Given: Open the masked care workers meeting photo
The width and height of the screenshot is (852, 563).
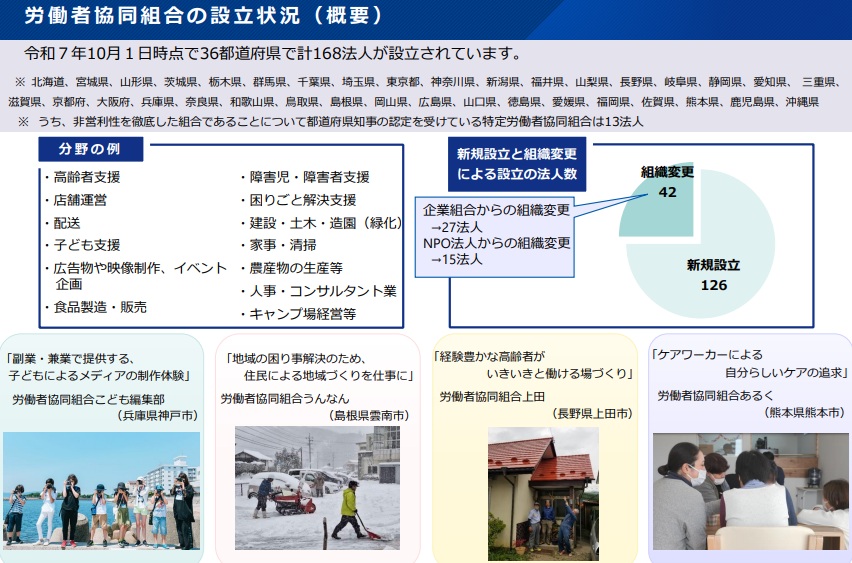Looking at the screenshot, I should (x=750, y=490).
